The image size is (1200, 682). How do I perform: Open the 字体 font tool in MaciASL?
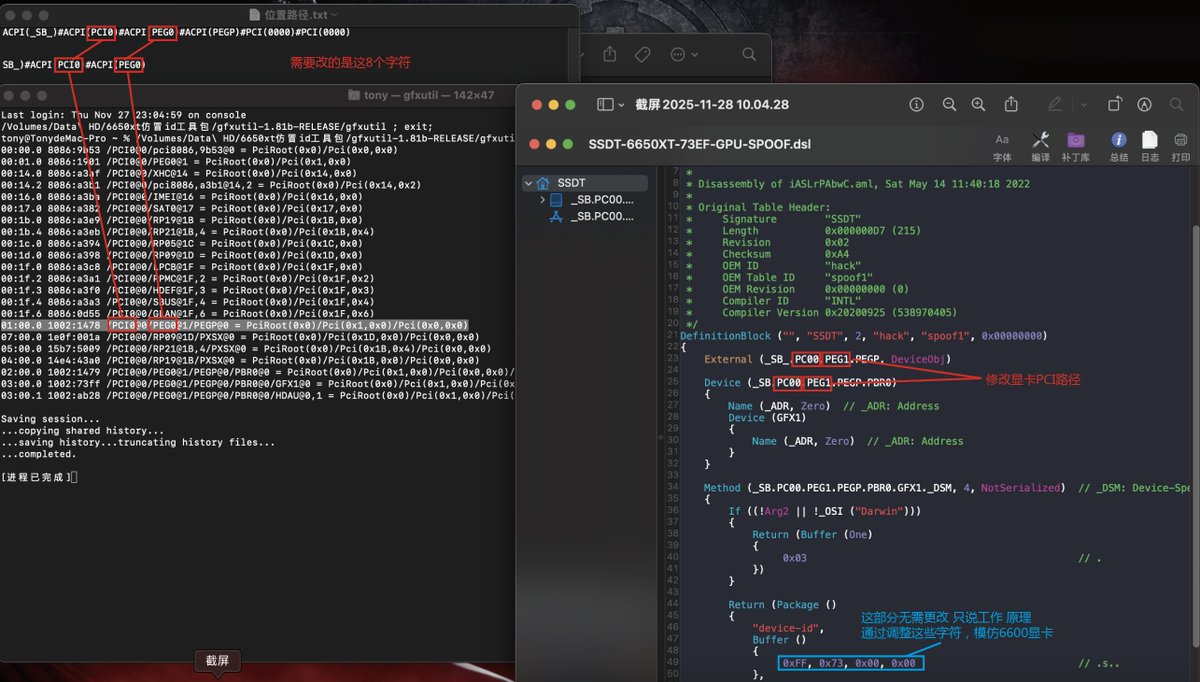point(1002,146)
